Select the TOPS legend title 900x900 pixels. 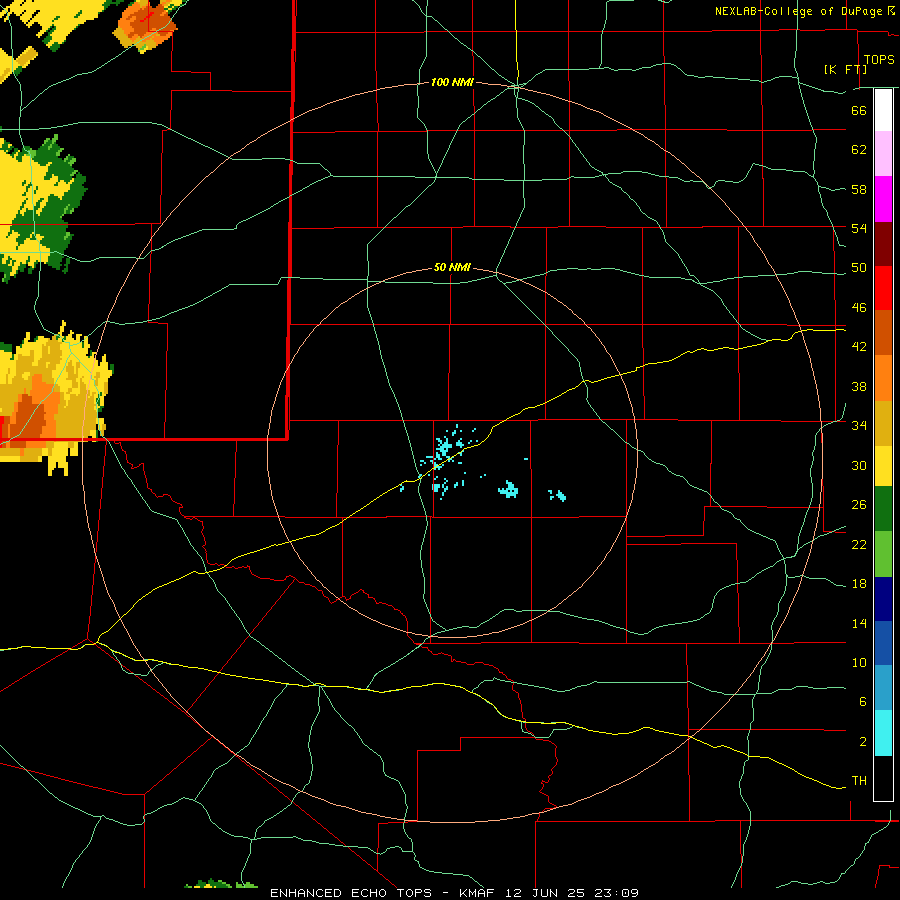click(x=879, y=59)
